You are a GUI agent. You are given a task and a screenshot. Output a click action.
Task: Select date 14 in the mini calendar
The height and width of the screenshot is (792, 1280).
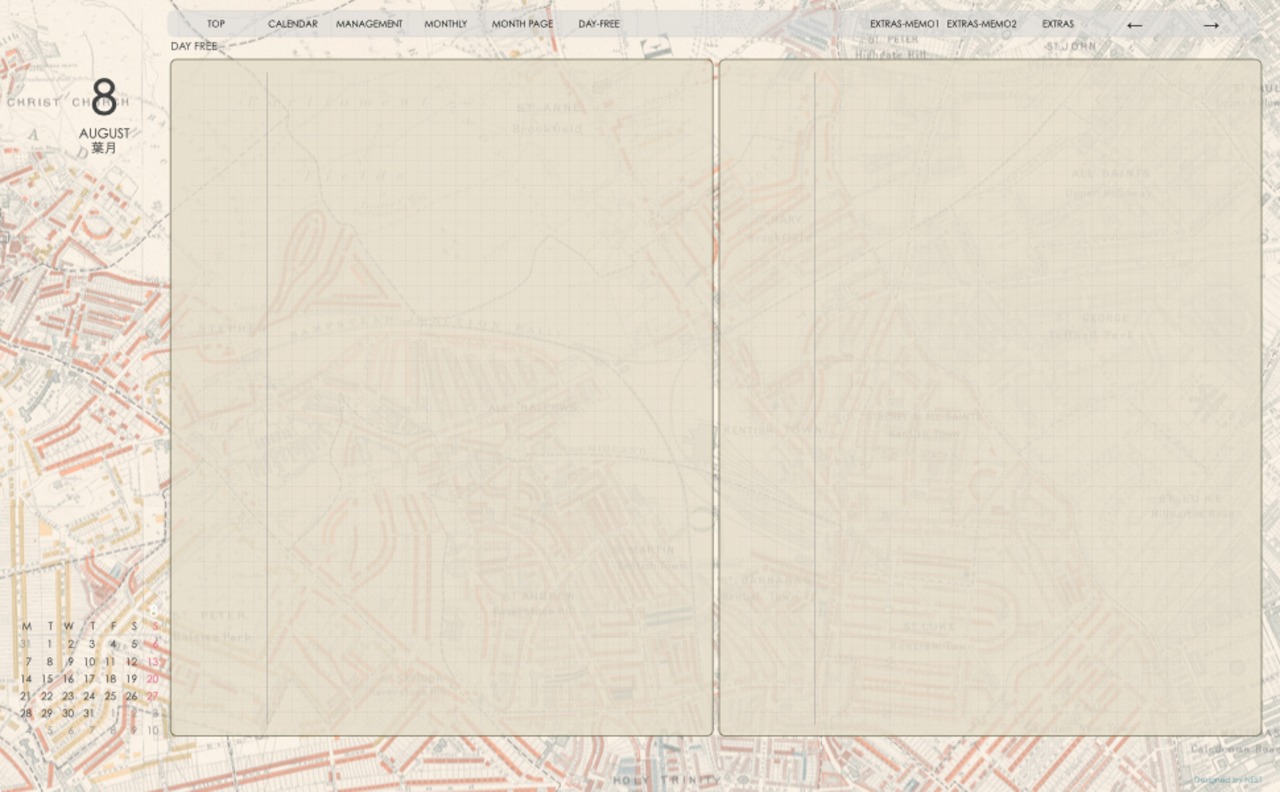(x=26, y=679)
